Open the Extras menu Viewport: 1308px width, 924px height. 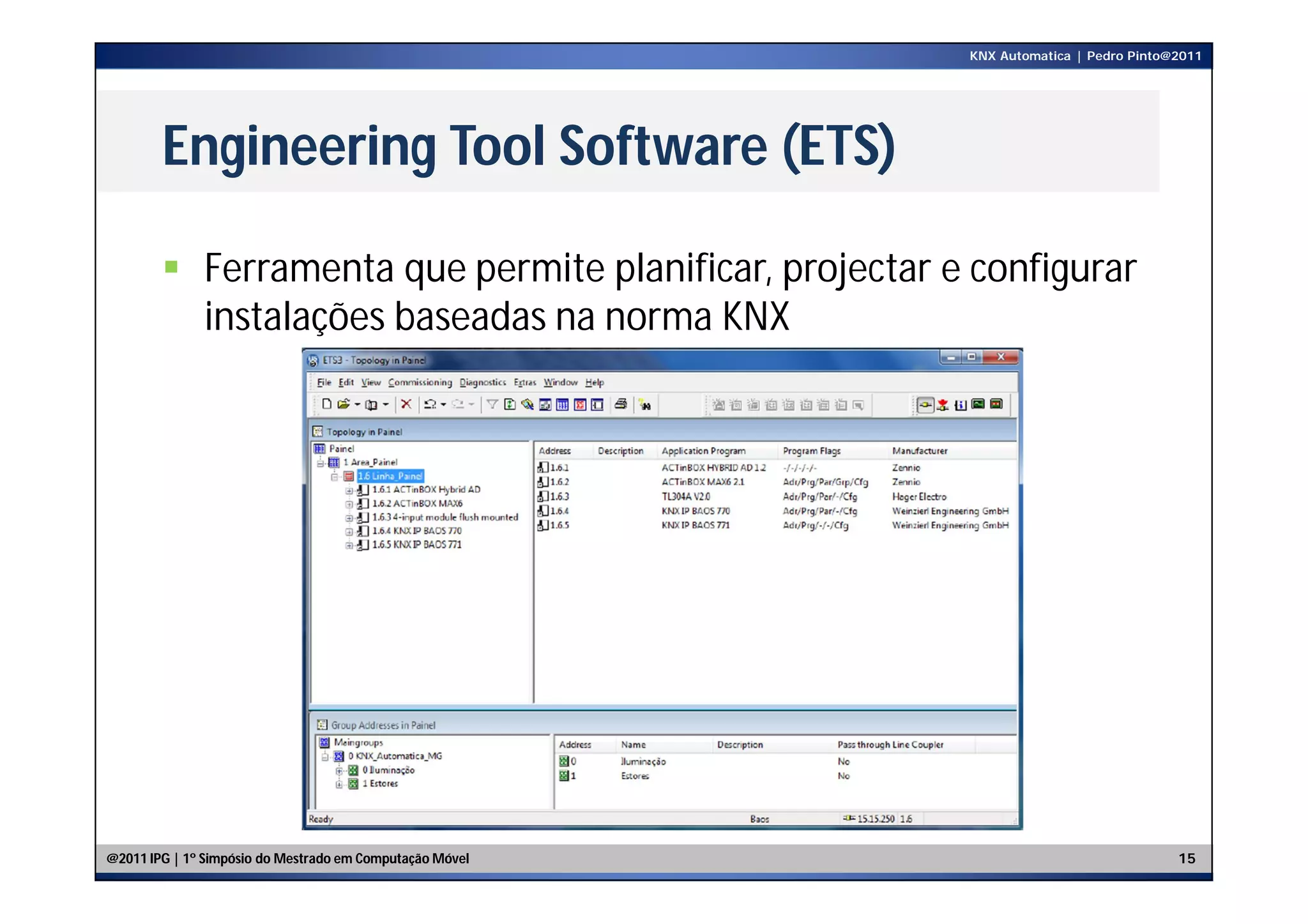tap(525, 382)
